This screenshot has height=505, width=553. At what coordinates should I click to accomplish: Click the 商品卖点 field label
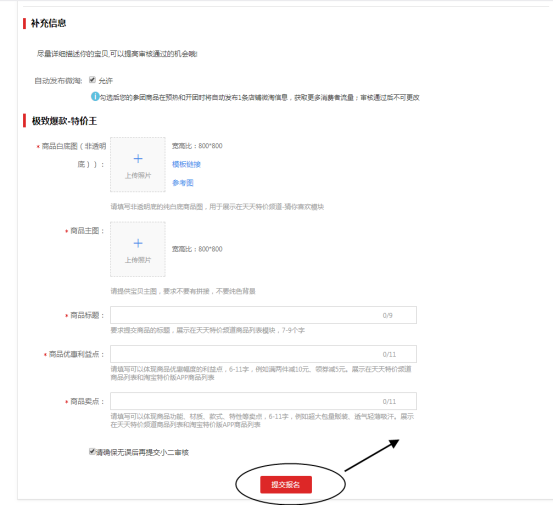(x=85, y=401)
